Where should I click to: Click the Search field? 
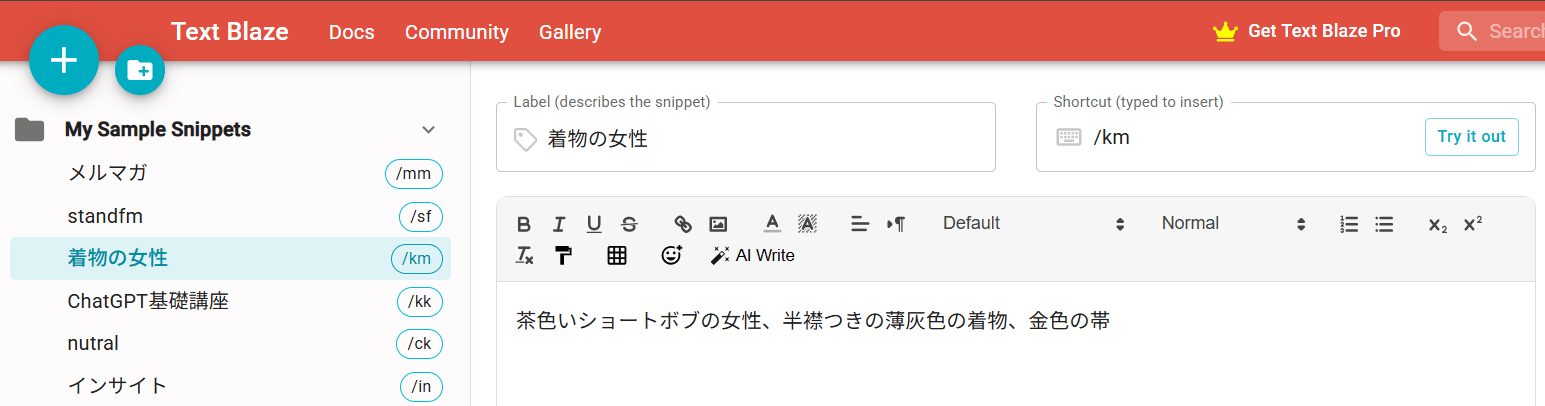coord(1492,31)
